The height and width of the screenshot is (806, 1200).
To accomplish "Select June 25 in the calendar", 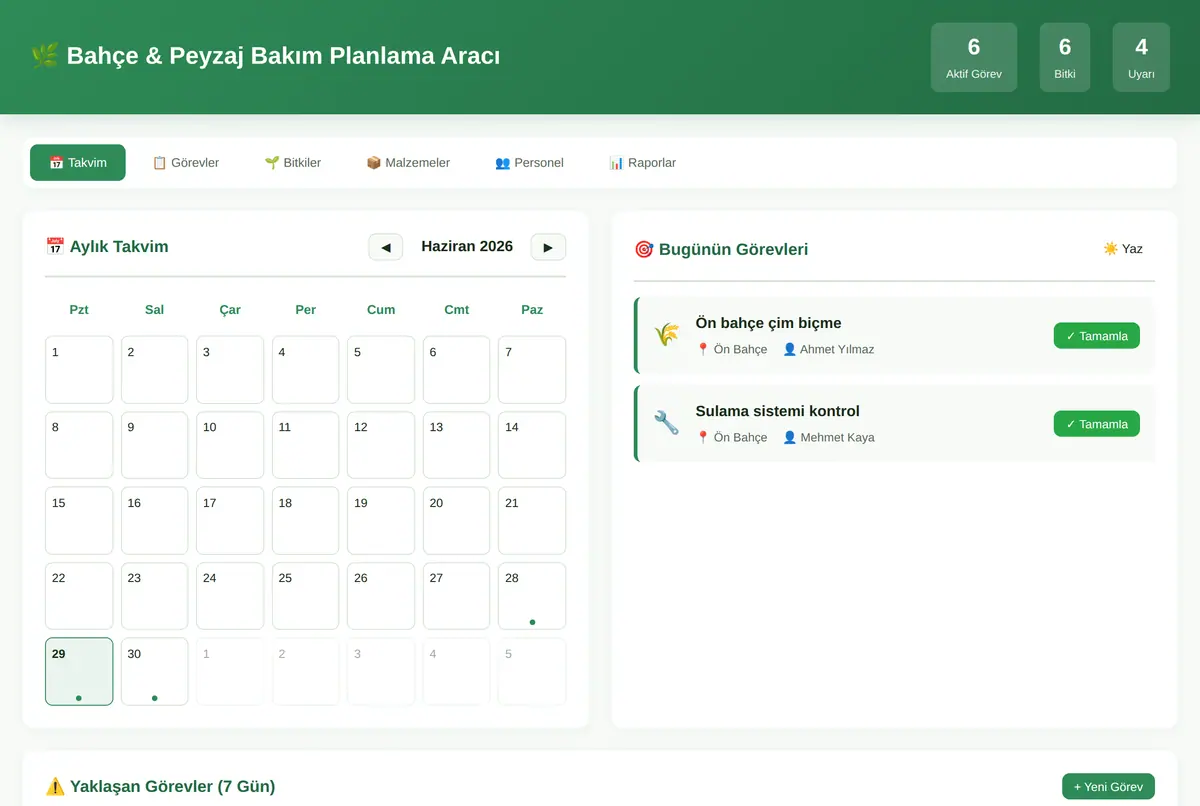I will [x=306, y=596].
